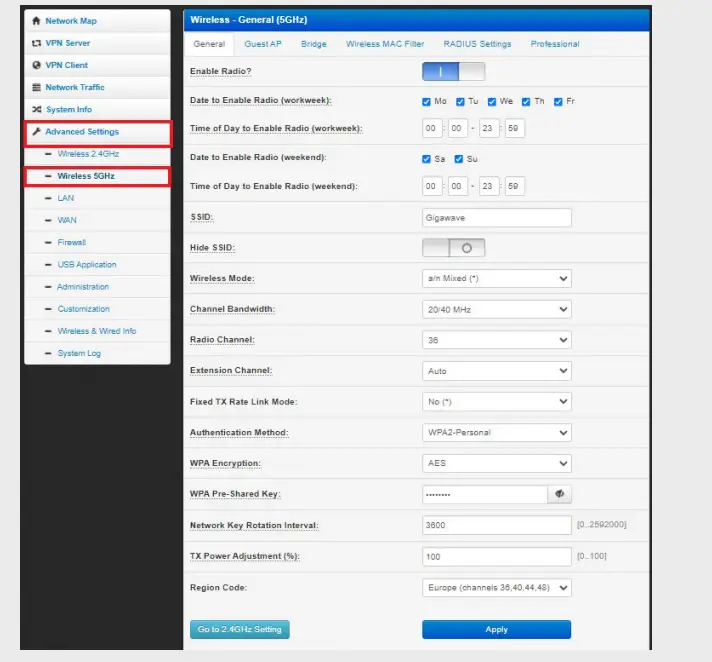Open the USB Application item
712x662 pixels.
point(87,265)
